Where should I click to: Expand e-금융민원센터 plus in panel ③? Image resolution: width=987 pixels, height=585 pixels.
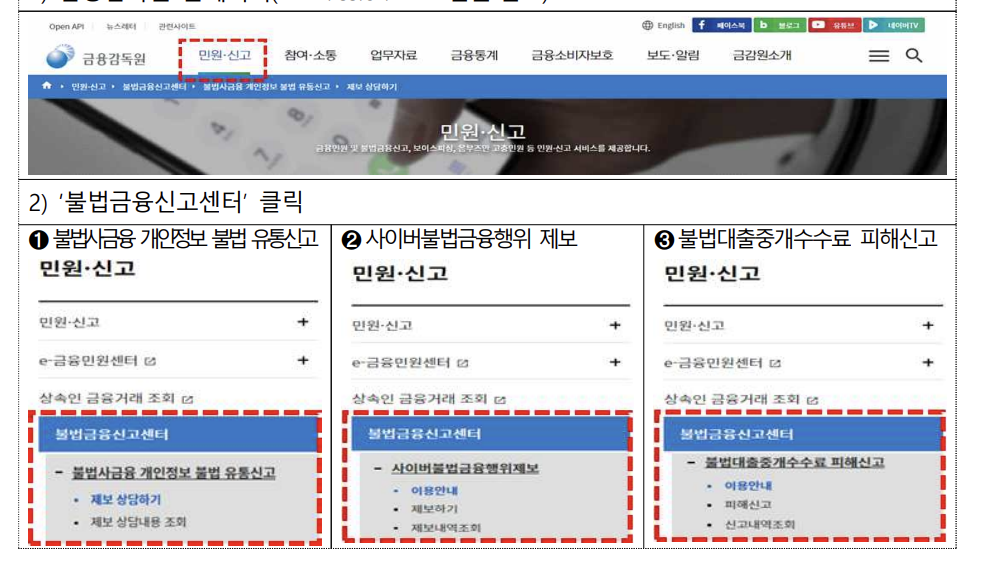pyautogui.click(x=928, y=363)
